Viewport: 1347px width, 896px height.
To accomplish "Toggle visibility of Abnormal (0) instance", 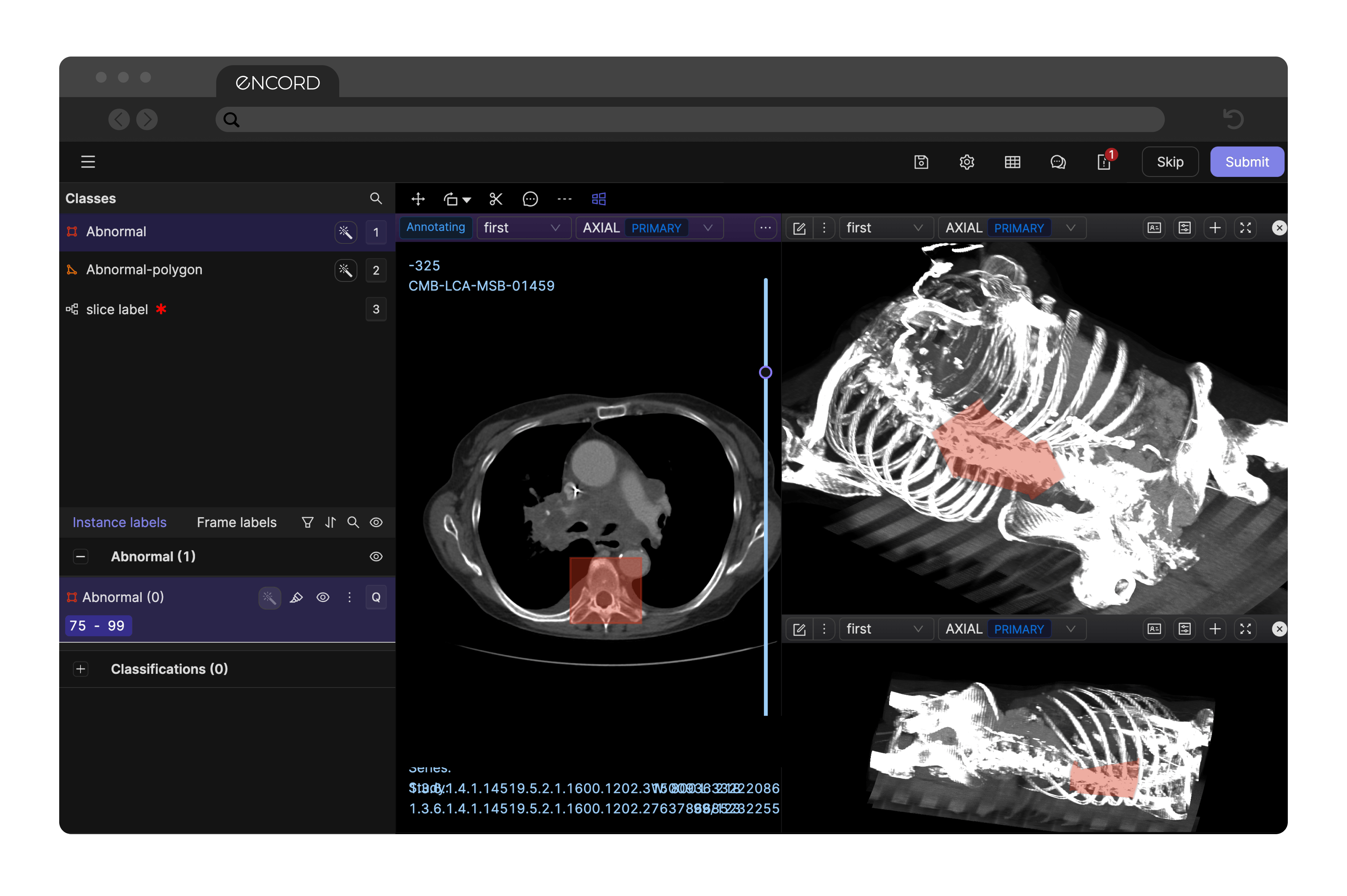I will tap(323, 598).
